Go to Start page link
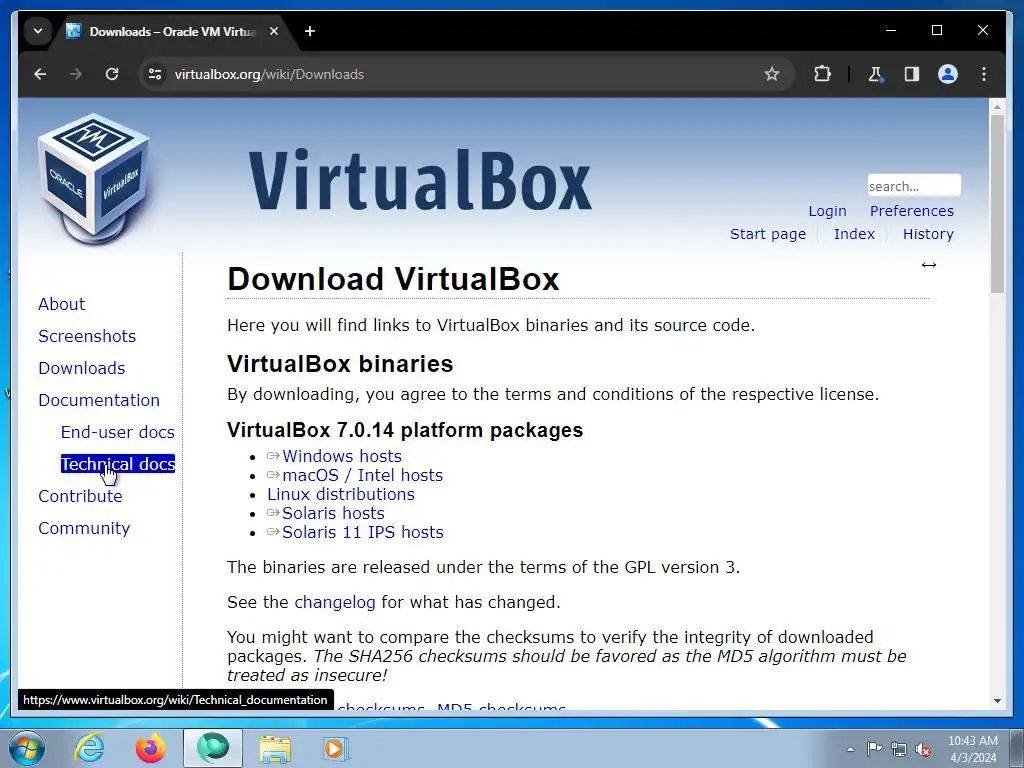 click(x=768, y=234)
